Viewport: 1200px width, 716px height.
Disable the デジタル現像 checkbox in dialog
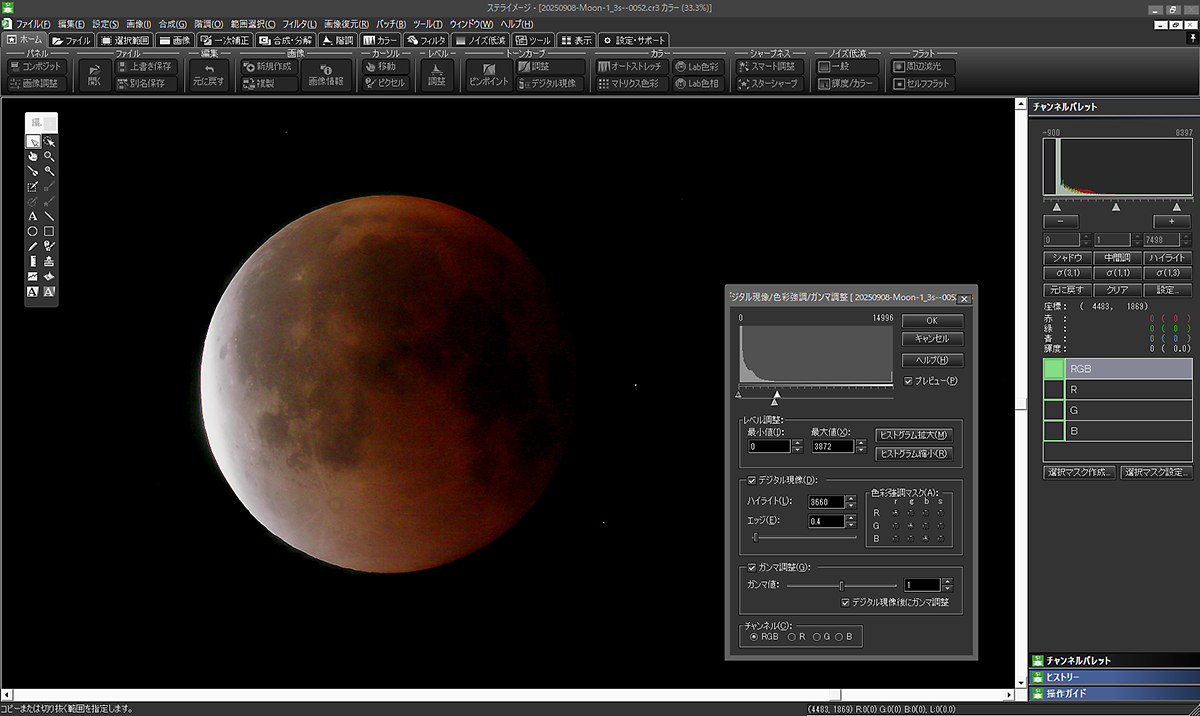(752, 480)
